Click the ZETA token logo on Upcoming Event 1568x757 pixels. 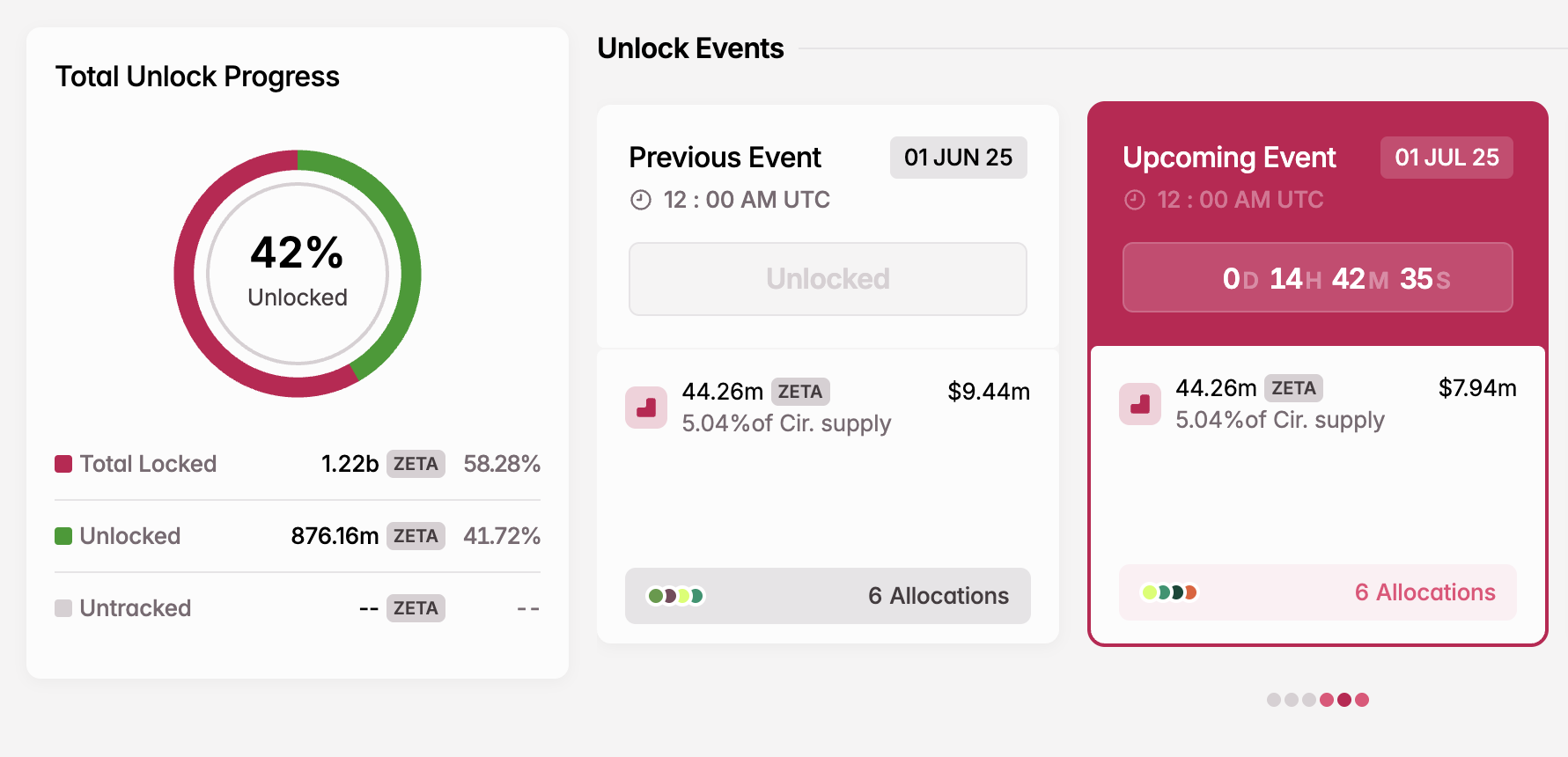tap(1140, 404)
